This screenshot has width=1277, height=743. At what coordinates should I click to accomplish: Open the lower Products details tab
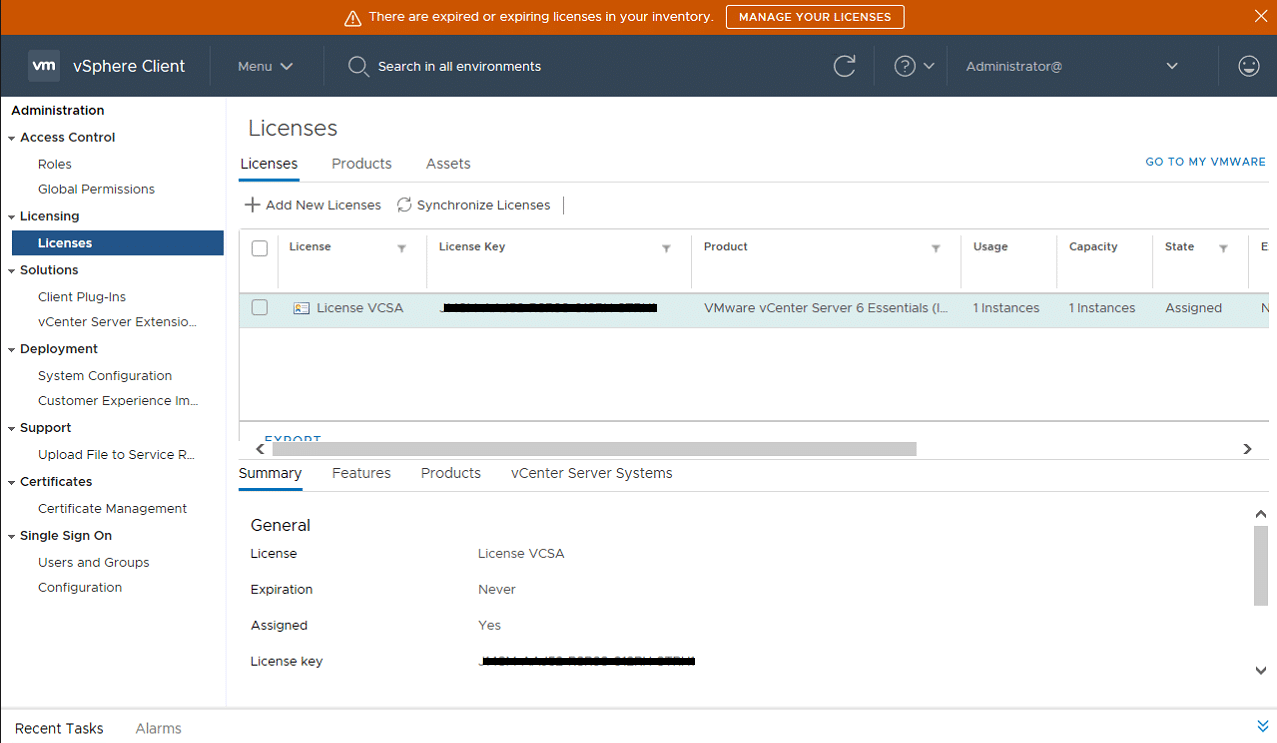(451, 473)
